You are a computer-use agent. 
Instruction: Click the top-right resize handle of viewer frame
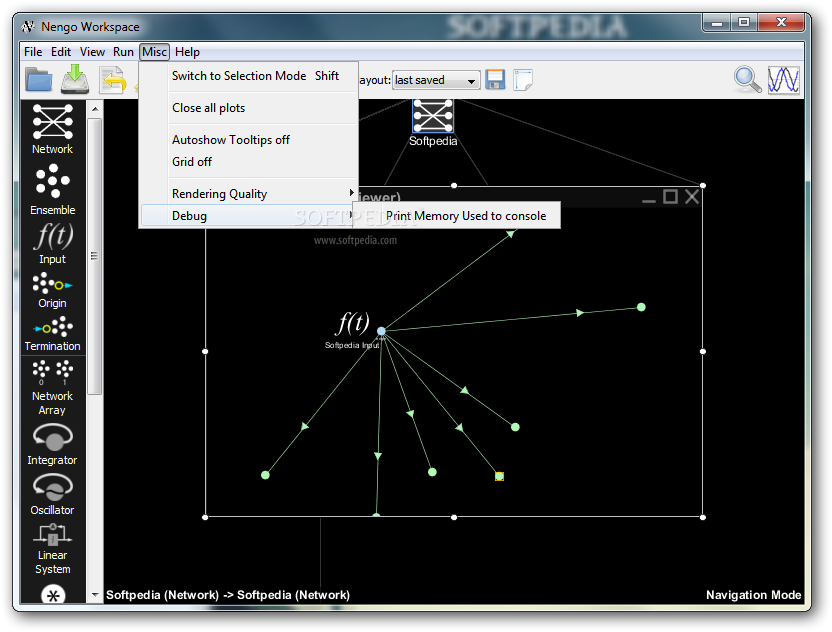pos(703,186)
